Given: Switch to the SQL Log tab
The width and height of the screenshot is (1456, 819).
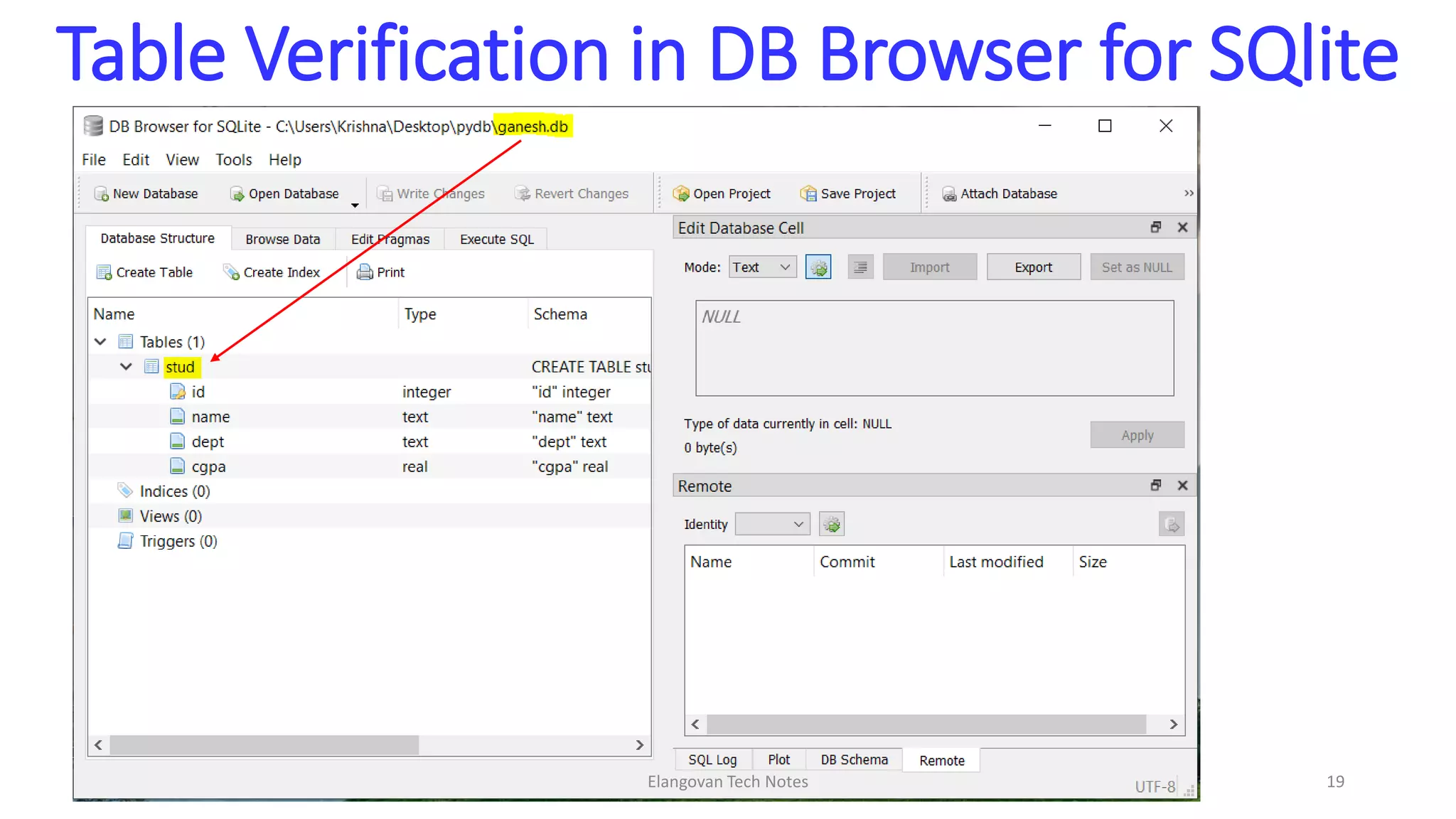Looking at the screenshot, I should [x=712, y=760].
